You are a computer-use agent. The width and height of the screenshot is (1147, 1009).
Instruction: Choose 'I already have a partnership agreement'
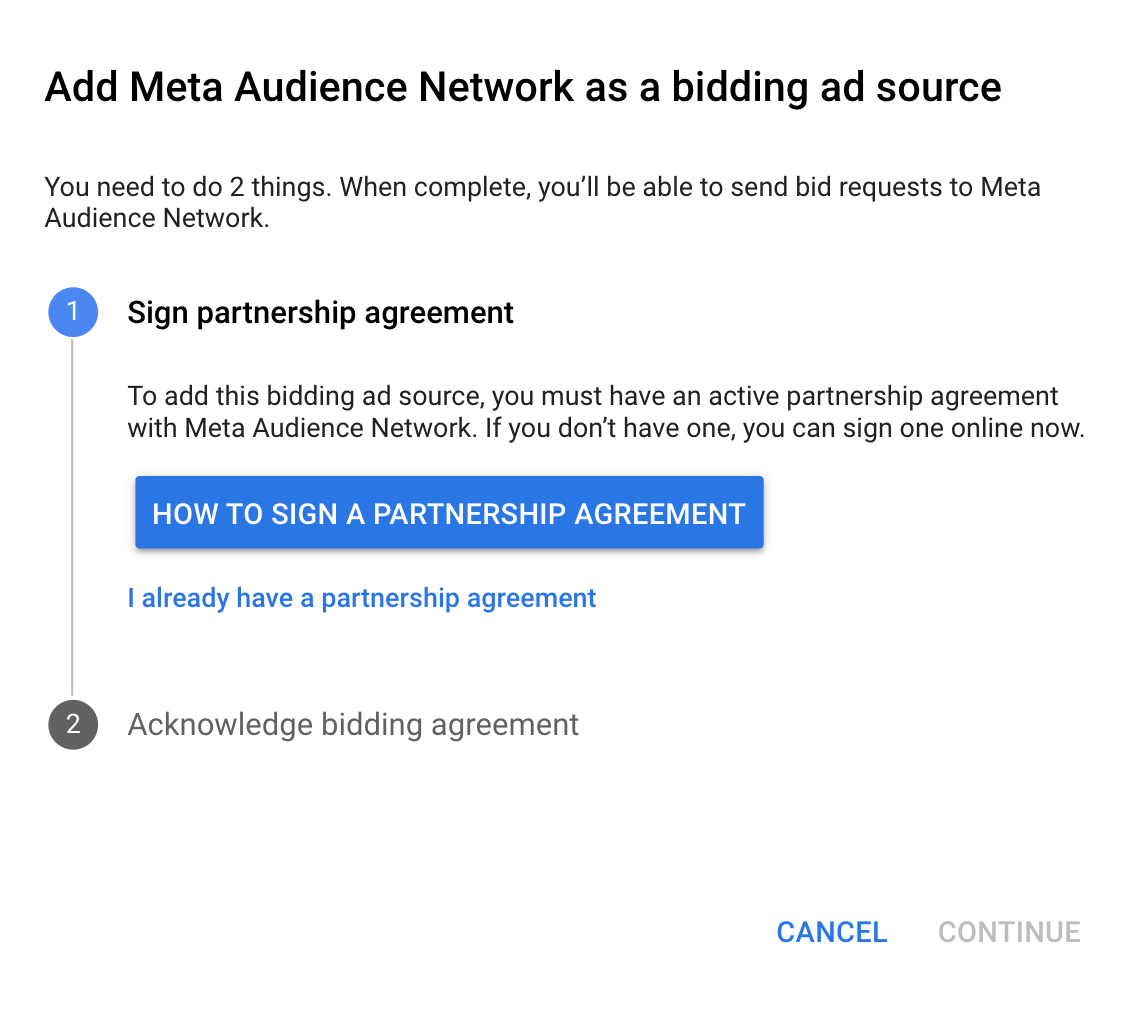(x=362, y=599)
